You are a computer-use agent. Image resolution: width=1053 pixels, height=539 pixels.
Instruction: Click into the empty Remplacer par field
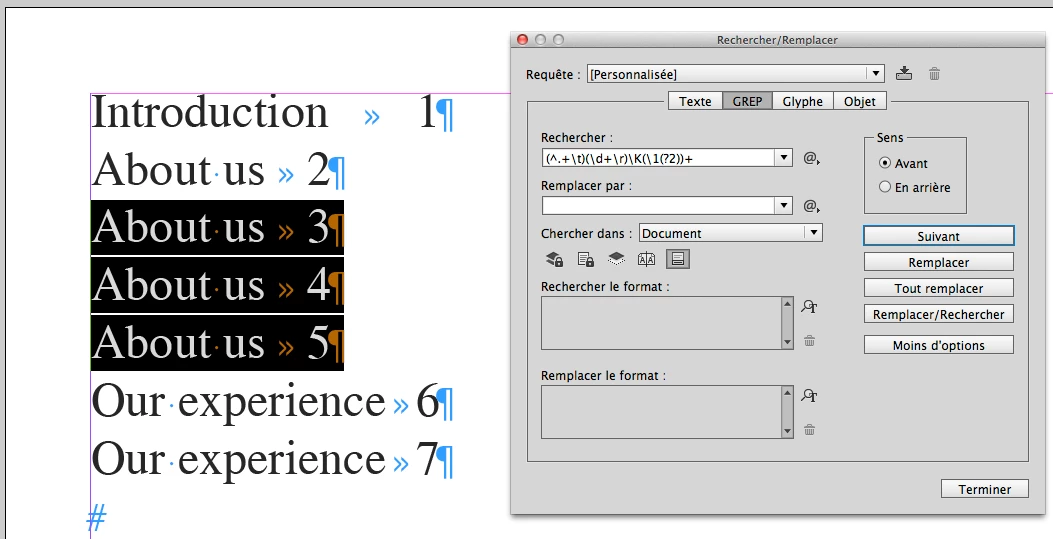[x=658, y=206]
